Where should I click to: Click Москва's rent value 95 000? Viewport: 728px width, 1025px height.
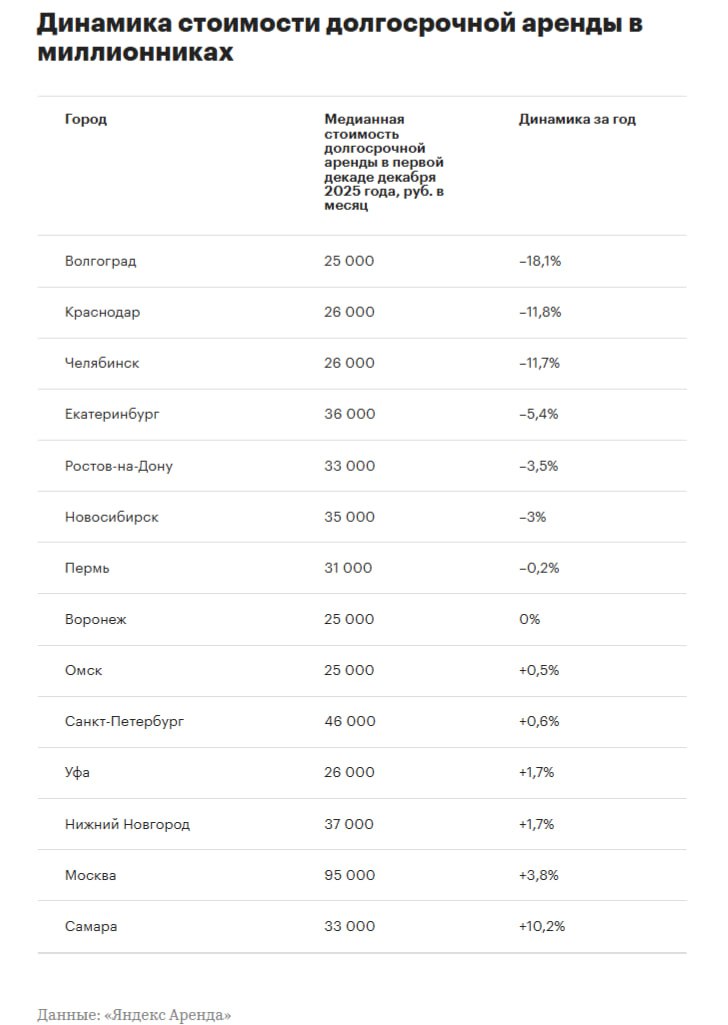point(349,875)
